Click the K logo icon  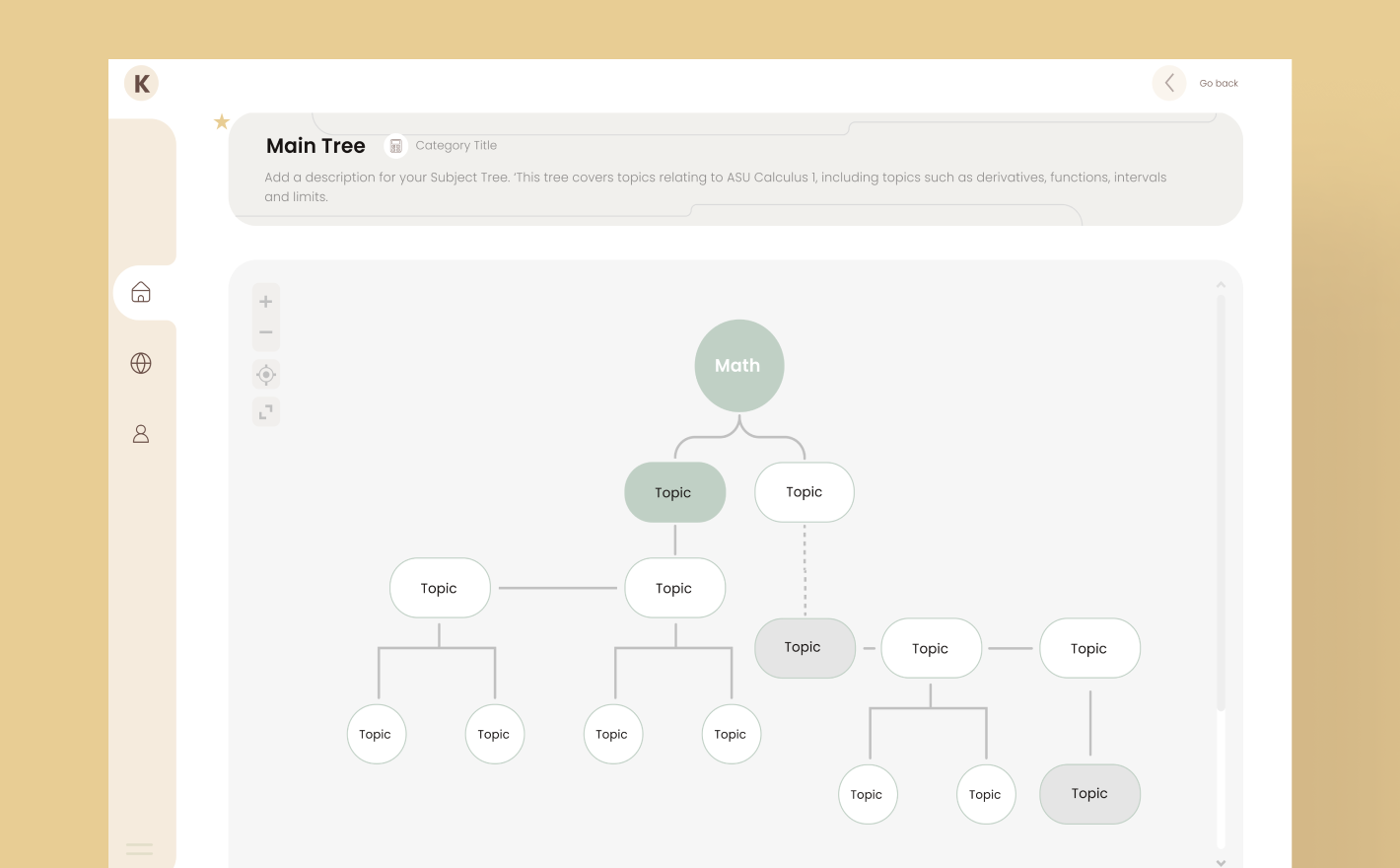click(x=141, y=83)
